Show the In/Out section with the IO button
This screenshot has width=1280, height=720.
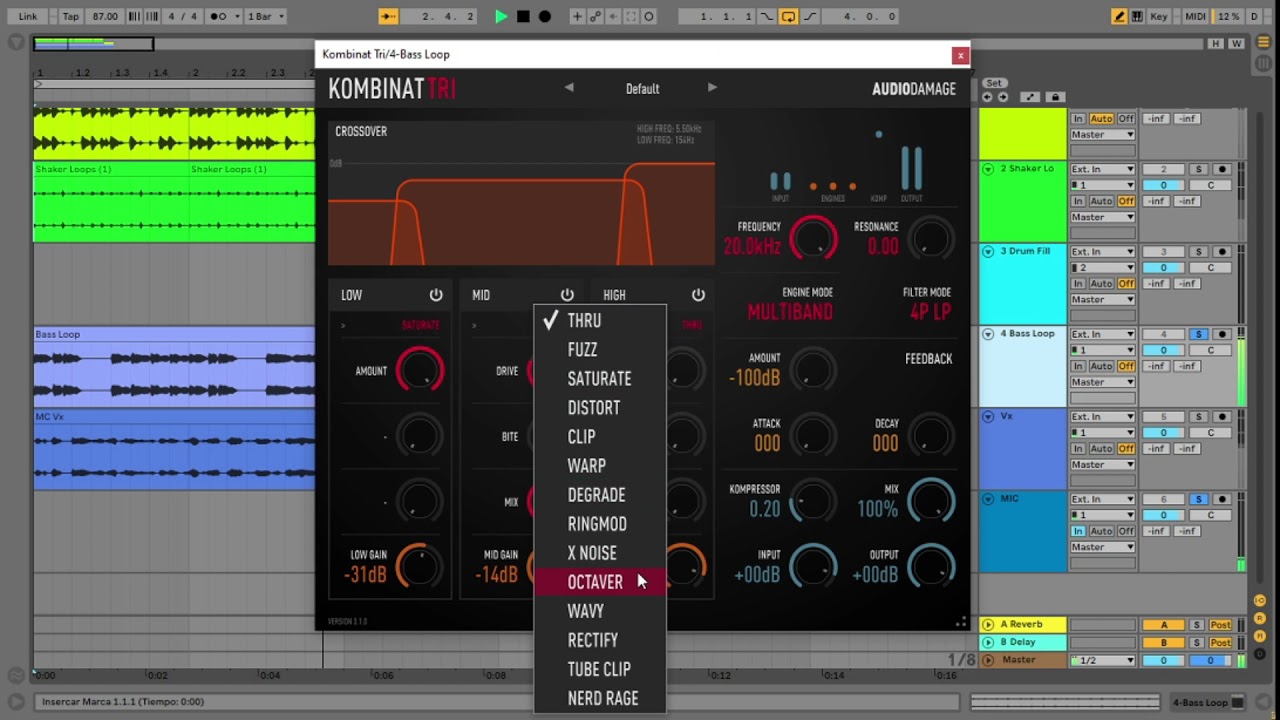point(1260,600)
